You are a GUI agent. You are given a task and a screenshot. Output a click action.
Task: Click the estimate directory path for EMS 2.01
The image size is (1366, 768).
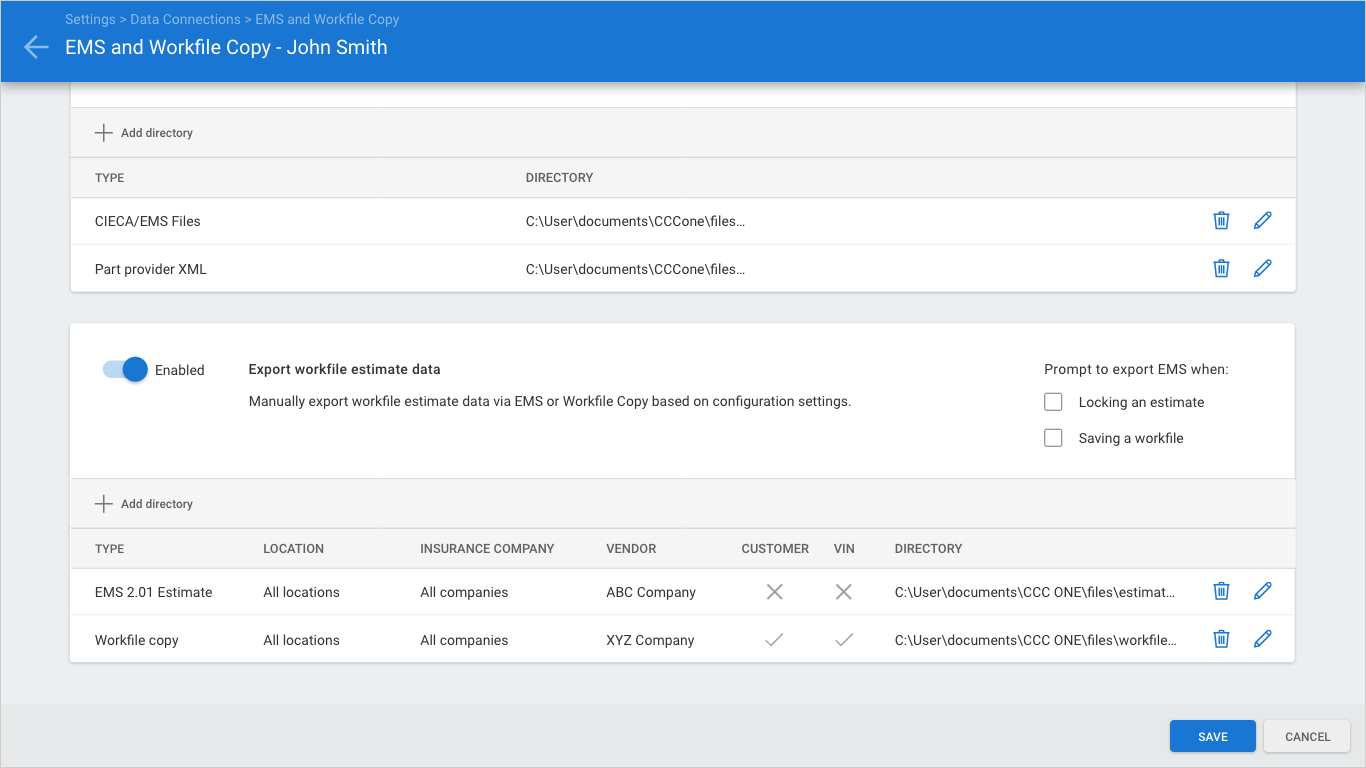[x=1035, y=592]
